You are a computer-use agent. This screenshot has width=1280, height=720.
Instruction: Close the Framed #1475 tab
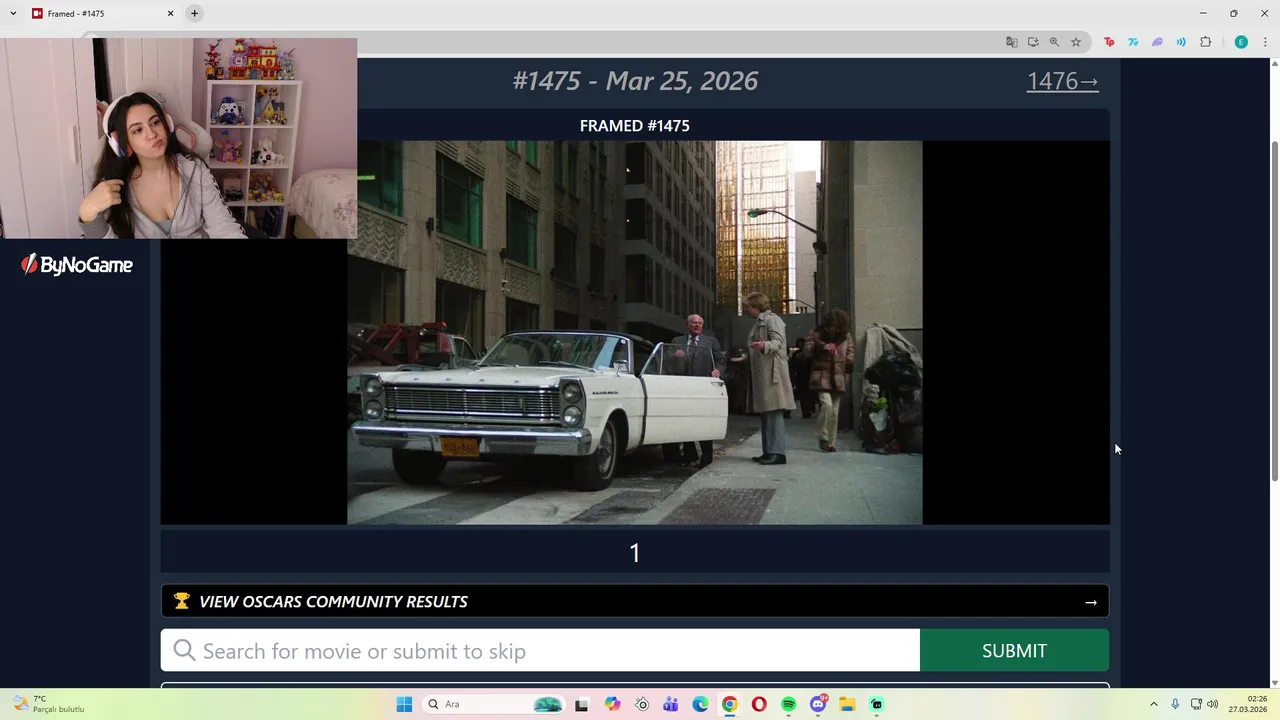click(x=170, y=13)
